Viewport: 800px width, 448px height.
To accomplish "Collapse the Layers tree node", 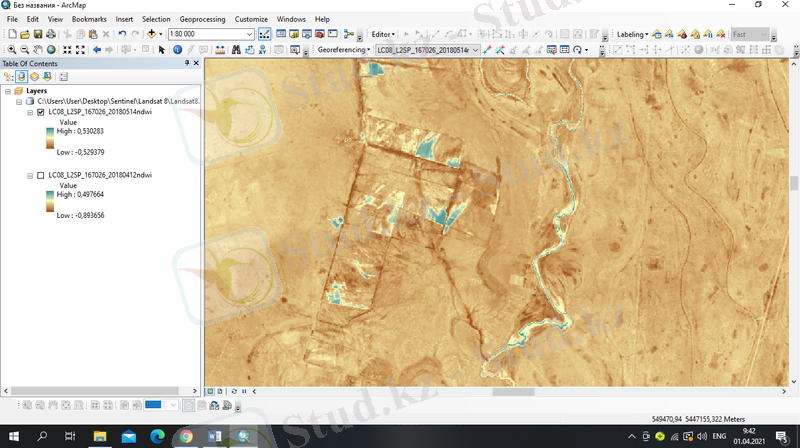I will (8, 90).
